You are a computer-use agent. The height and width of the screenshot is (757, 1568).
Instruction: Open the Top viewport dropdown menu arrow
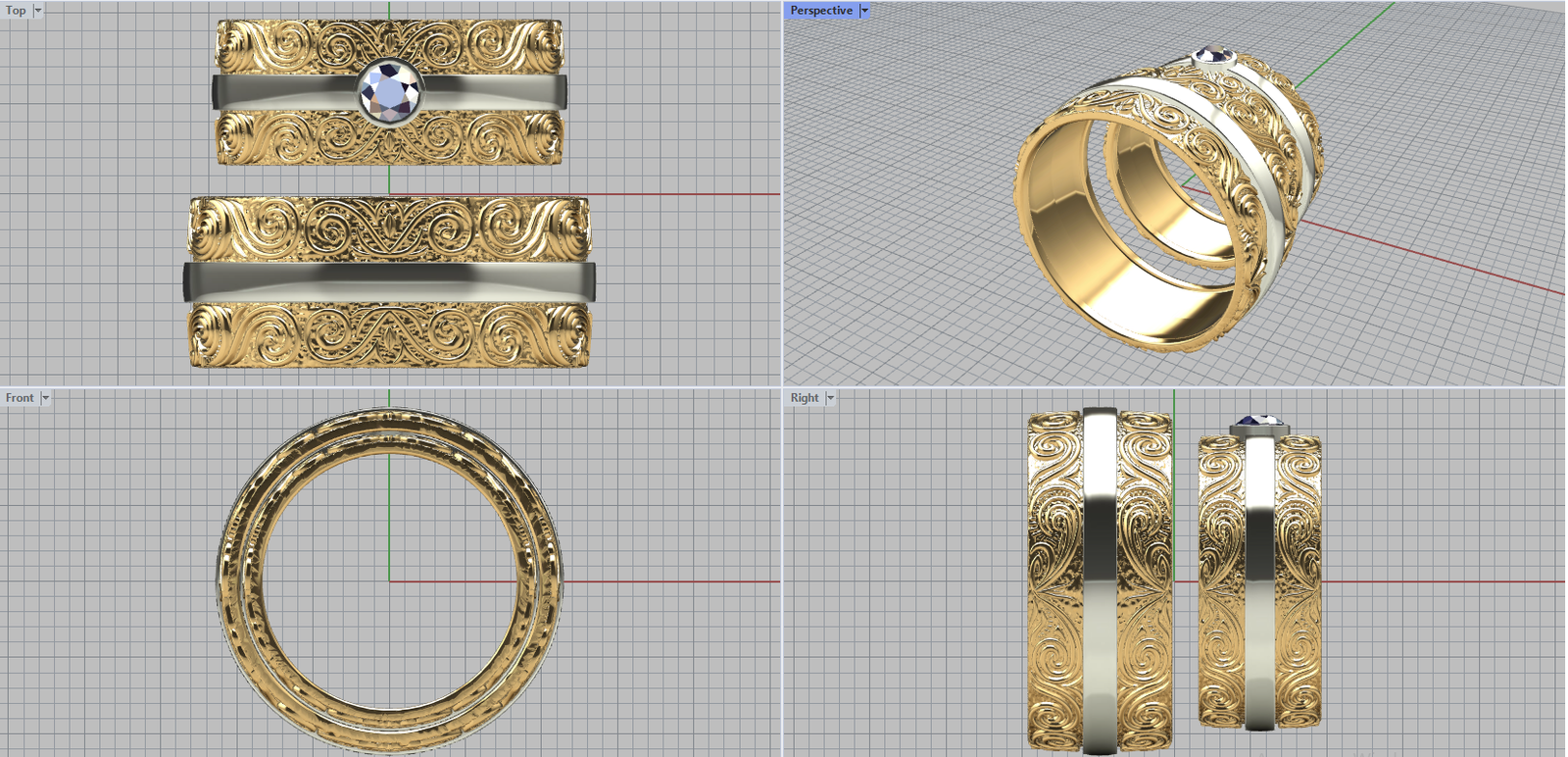point(38,10)
